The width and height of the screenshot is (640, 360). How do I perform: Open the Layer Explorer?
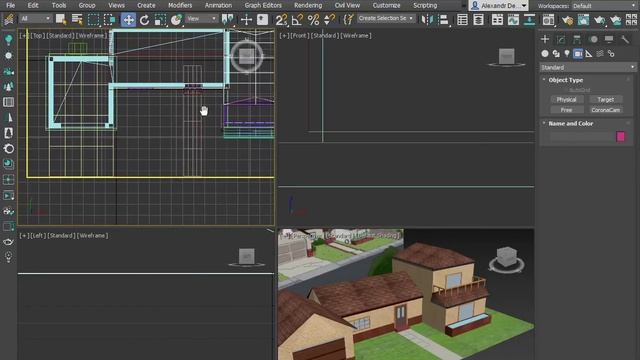pos(478,19)
